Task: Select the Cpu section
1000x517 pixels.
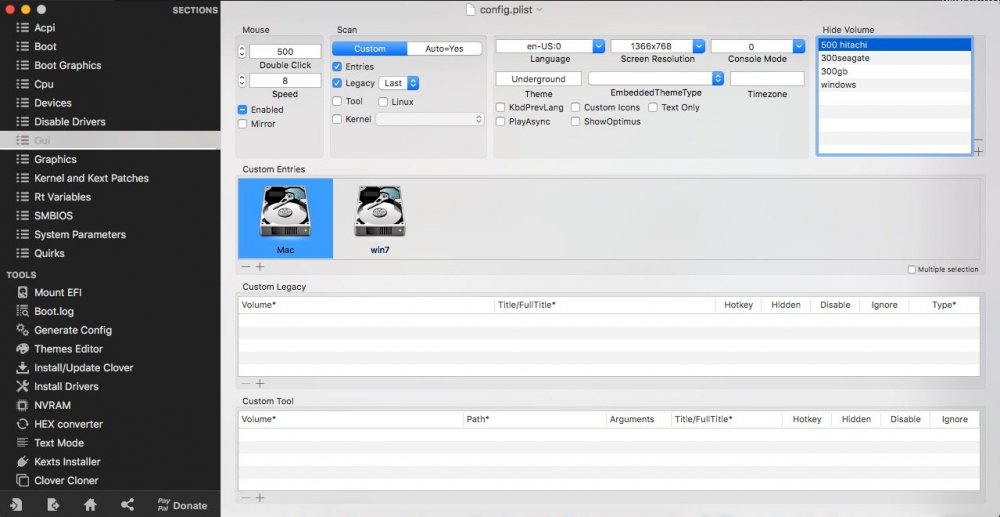Action: point(43,84)
